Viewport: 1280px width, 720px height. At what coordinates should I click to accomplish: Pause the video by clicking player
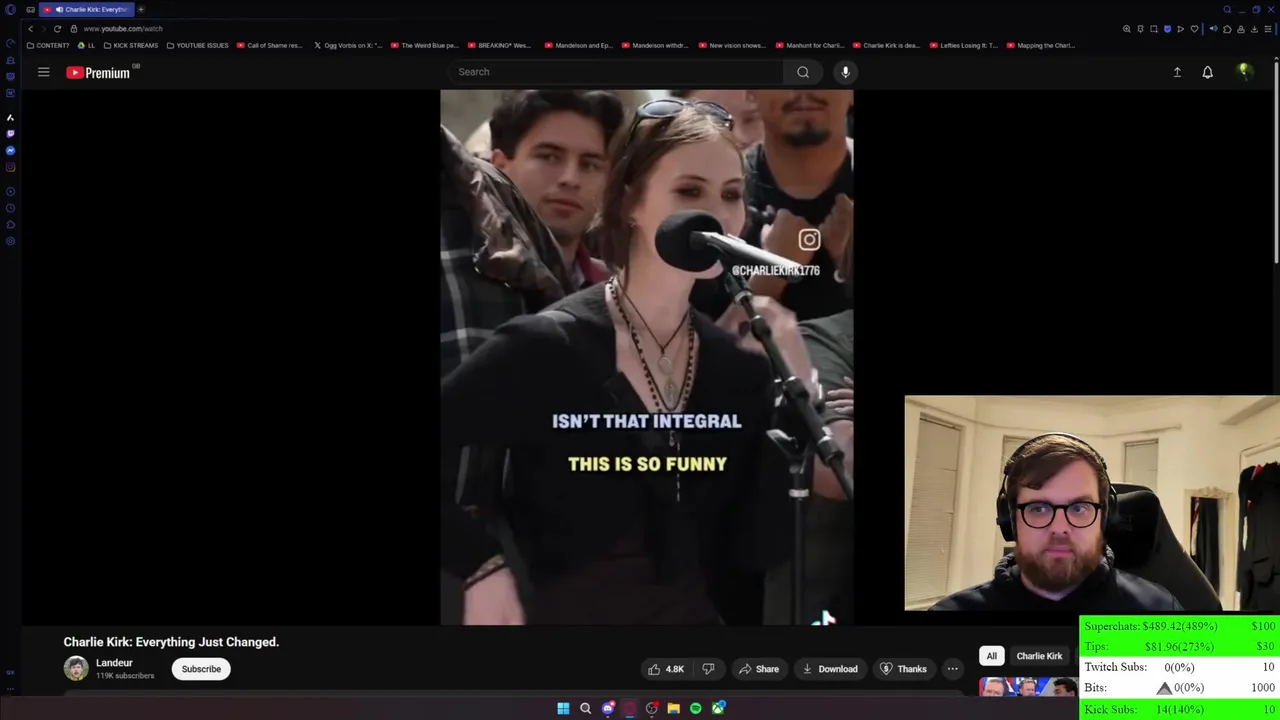point(647,357)
